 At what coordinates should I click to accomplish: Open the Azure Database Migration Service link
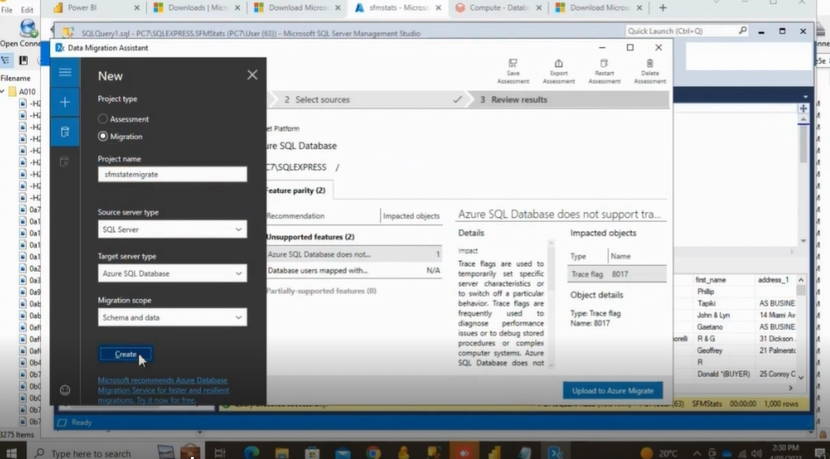pos(163,390)
